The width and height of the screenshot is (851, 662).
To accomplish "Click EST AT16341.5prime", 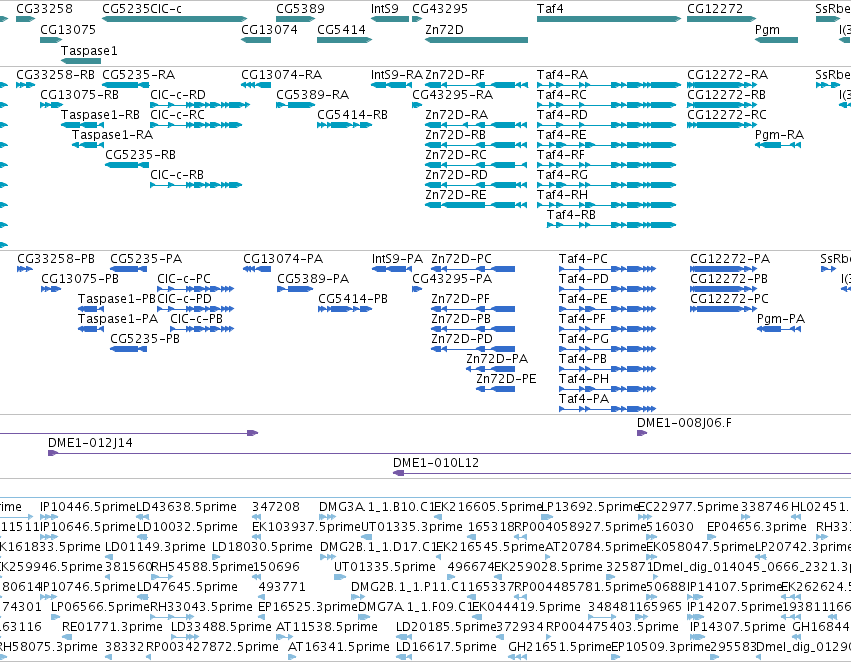I will click(339, 647).
